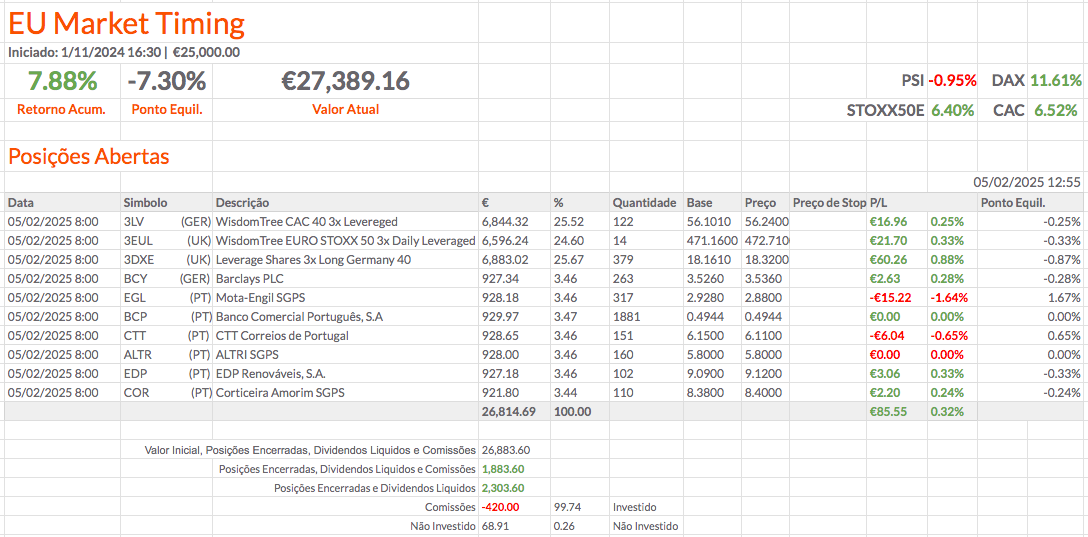Select the Preço de Stop column header

point(828,203)
